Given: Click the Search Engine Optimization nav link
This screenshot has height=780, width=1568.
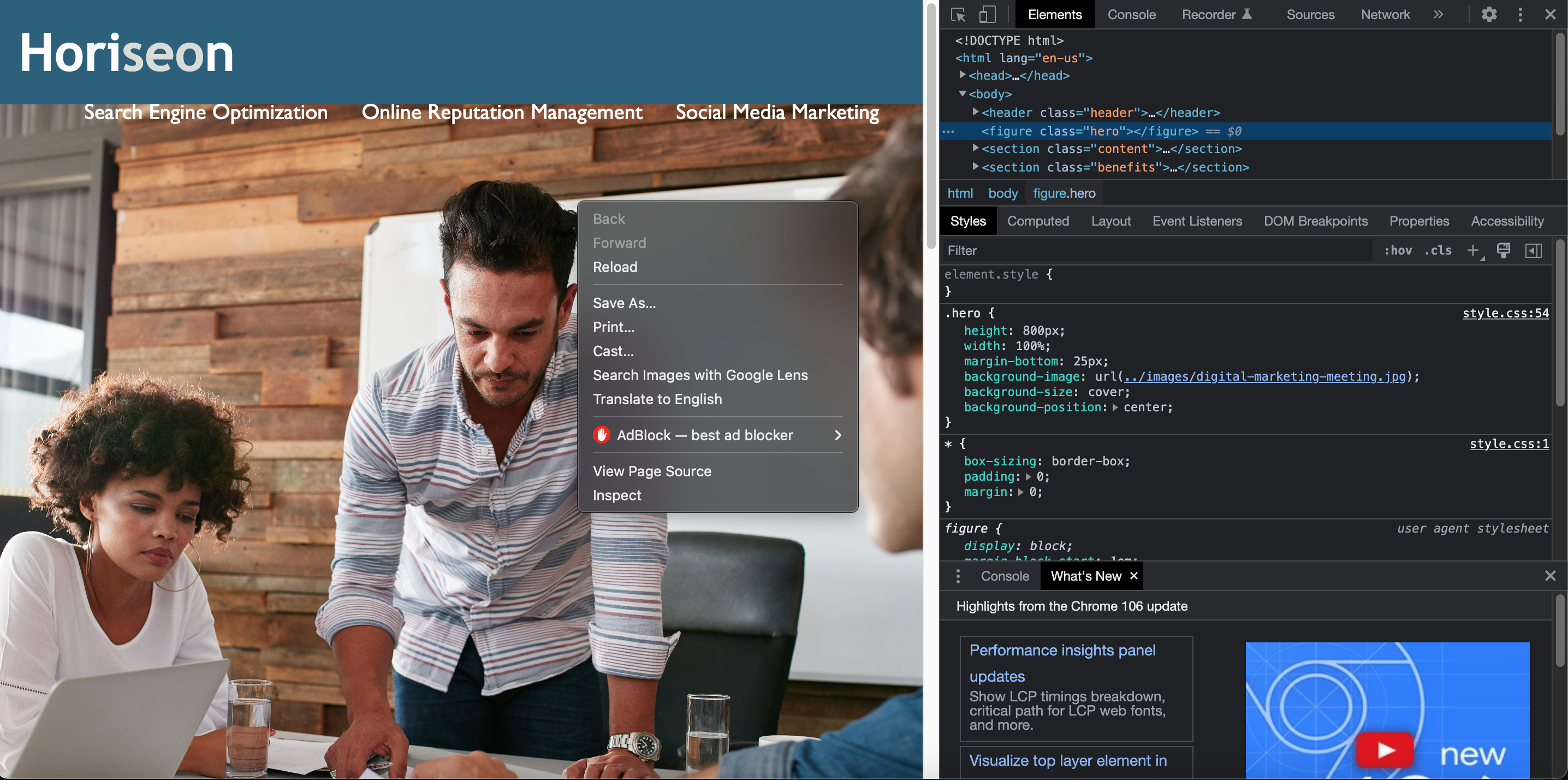Looking at the screenshot, I should [x=206, y=112].
